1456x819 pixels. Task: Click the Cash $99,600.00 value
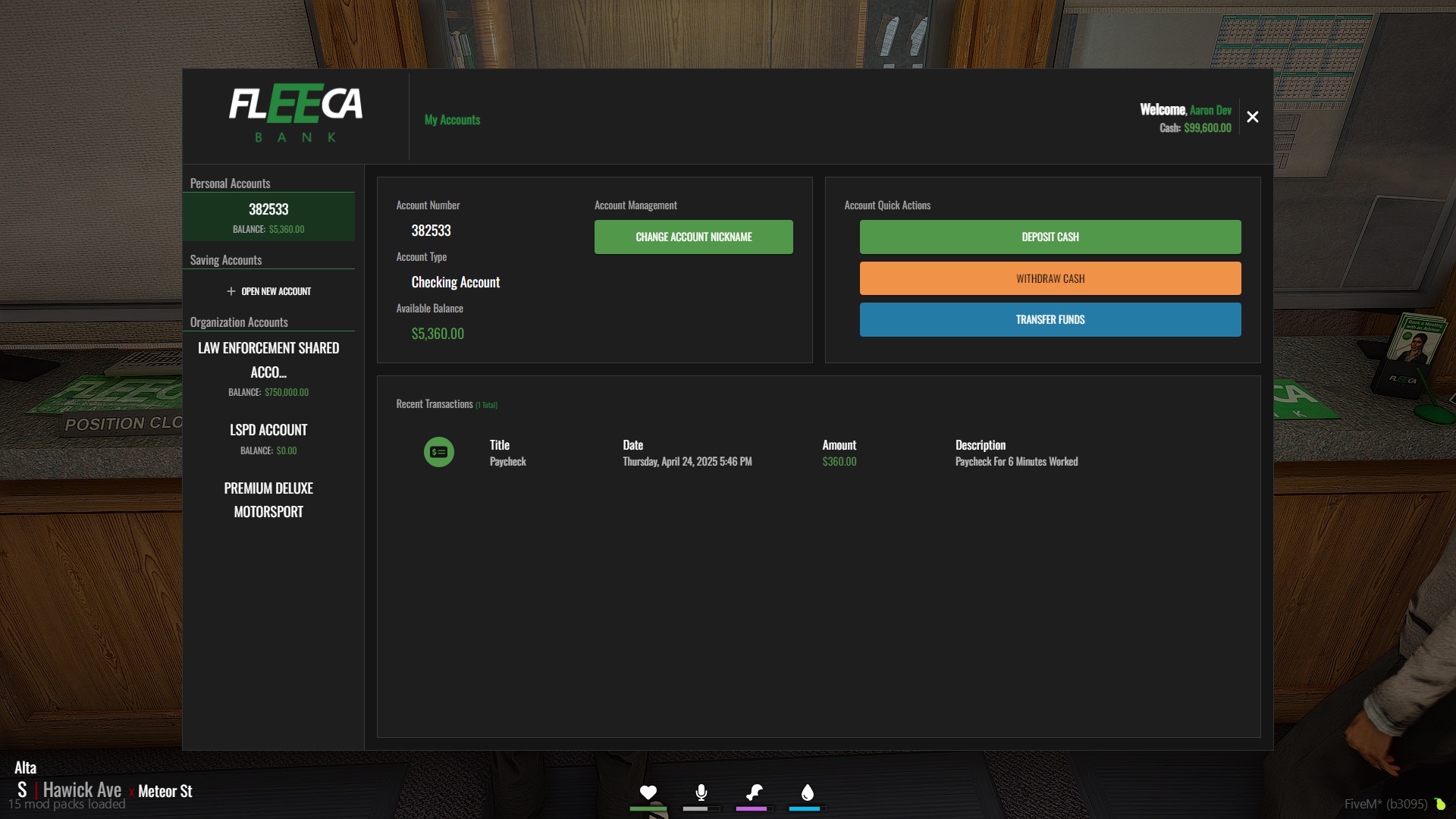[x=1207, y=128]
